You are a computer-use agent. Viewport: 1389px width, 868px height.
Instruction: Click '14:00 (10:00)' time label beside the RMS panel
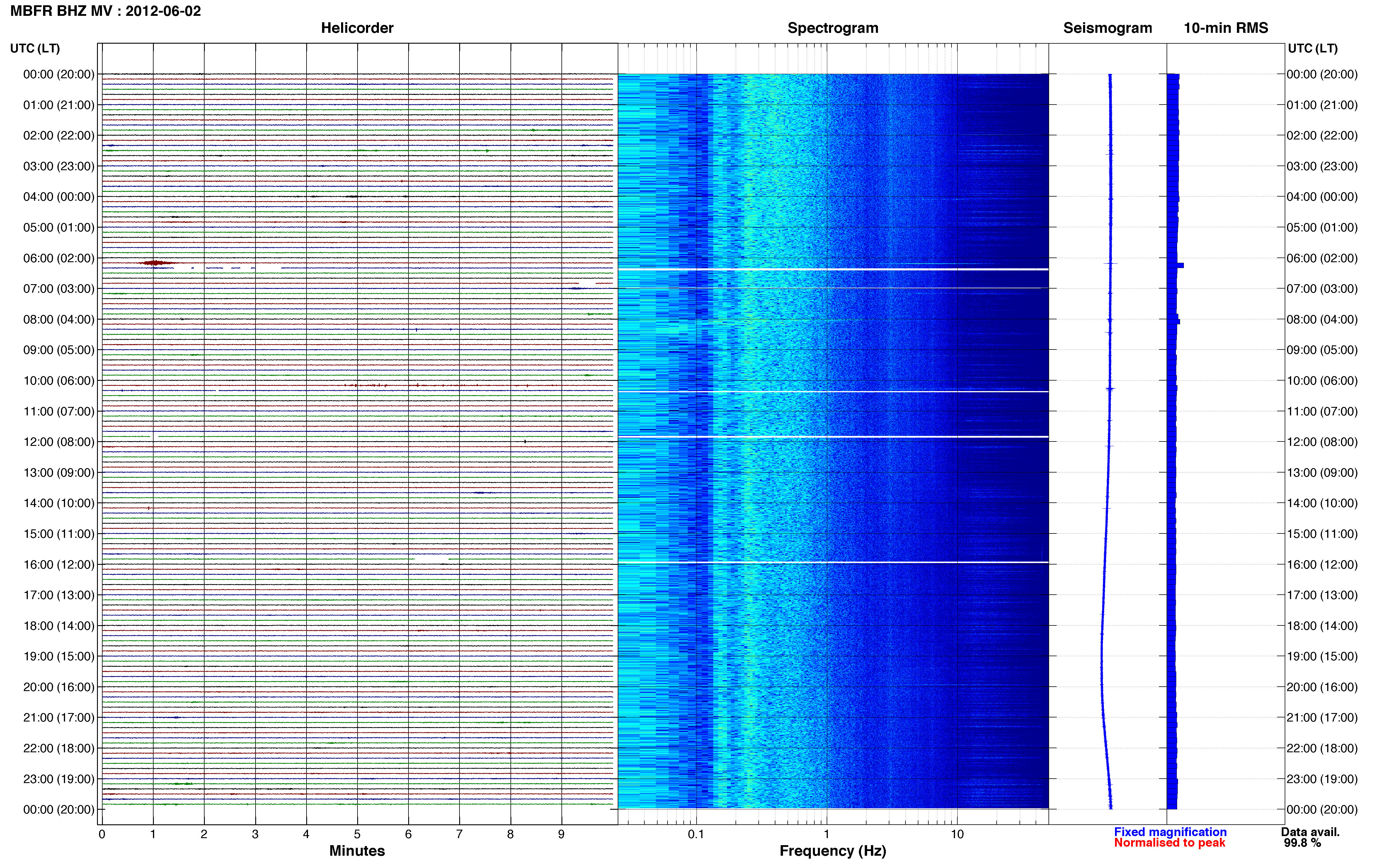click(1322, 503)
